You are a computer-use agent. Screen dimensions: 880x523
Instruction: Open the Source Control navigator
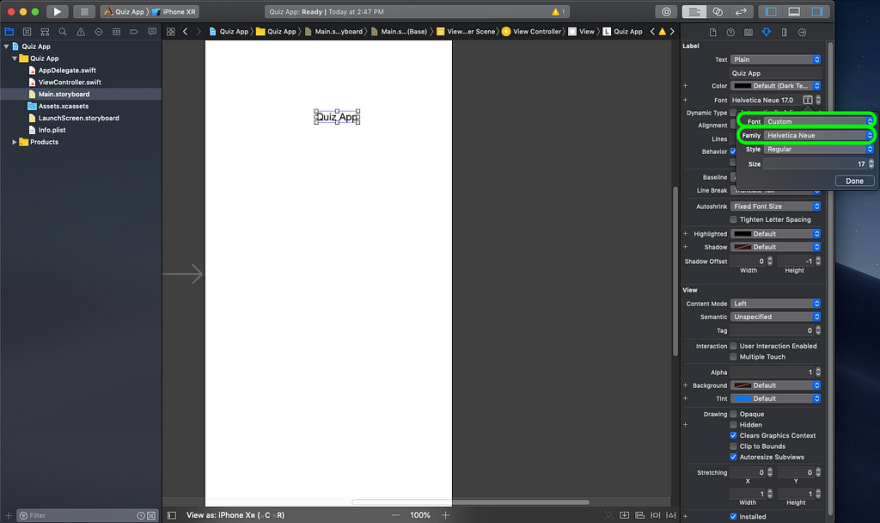point(27,32)
